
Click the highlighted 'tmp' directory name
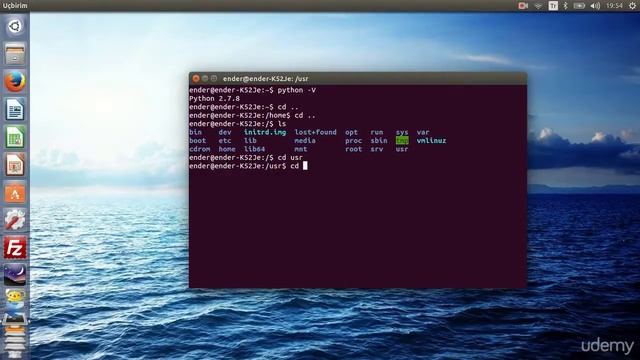[x=402, y=141]
